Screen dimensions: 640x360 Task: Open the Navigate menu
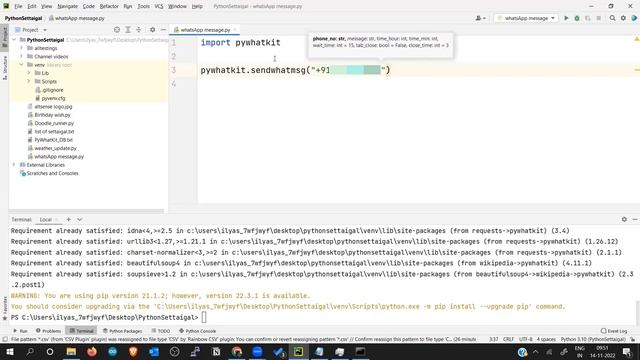point(67,6)
